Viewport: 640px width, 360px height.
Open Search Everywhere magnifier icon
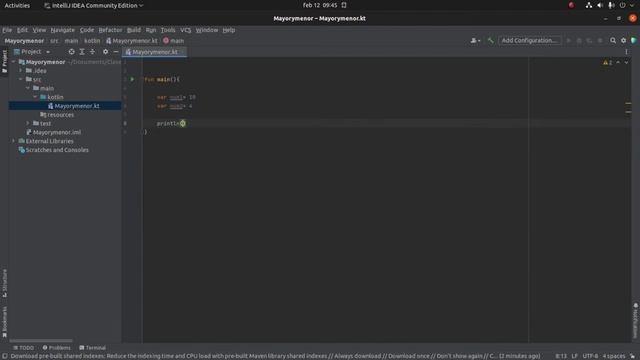(613, 40)
